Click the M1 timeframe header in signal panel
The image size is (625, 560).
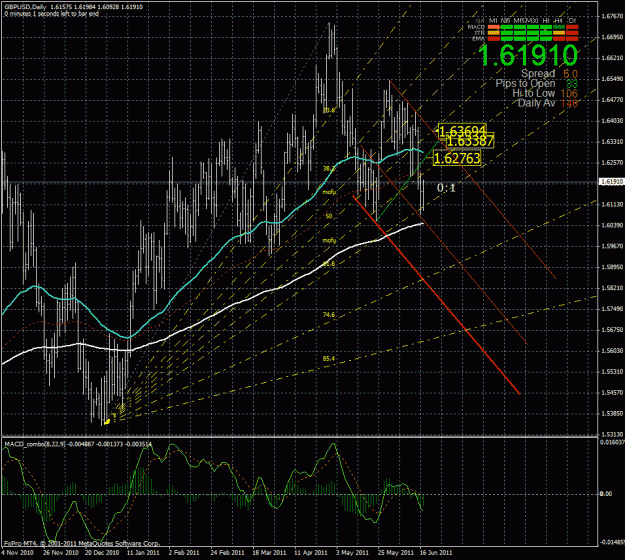click(x=493, y=21)
